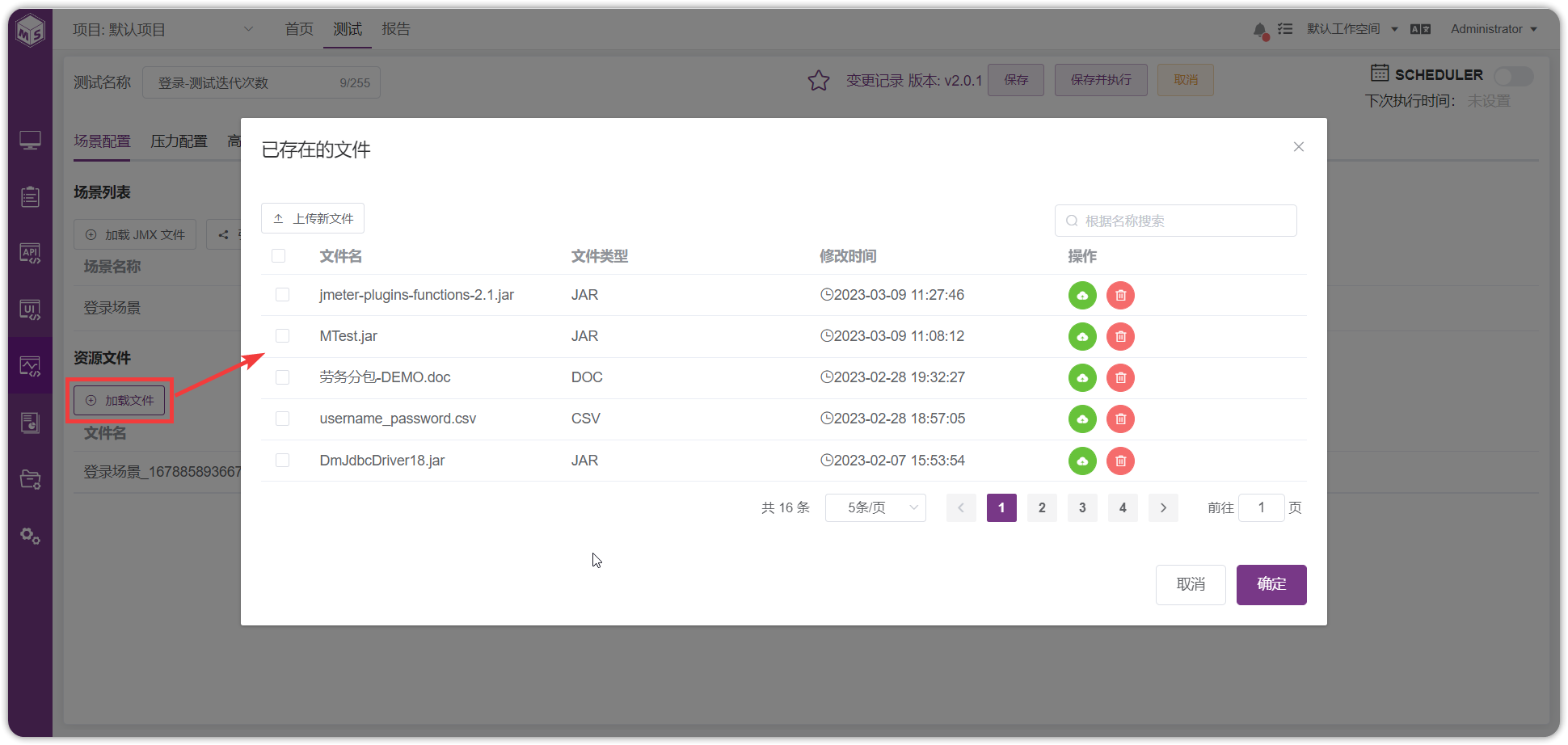The image size is (1568, 745).
Task: Delete jmeter-plugins-functions-2.1.jar with trash icon
Action: [x=1121, y=296]
